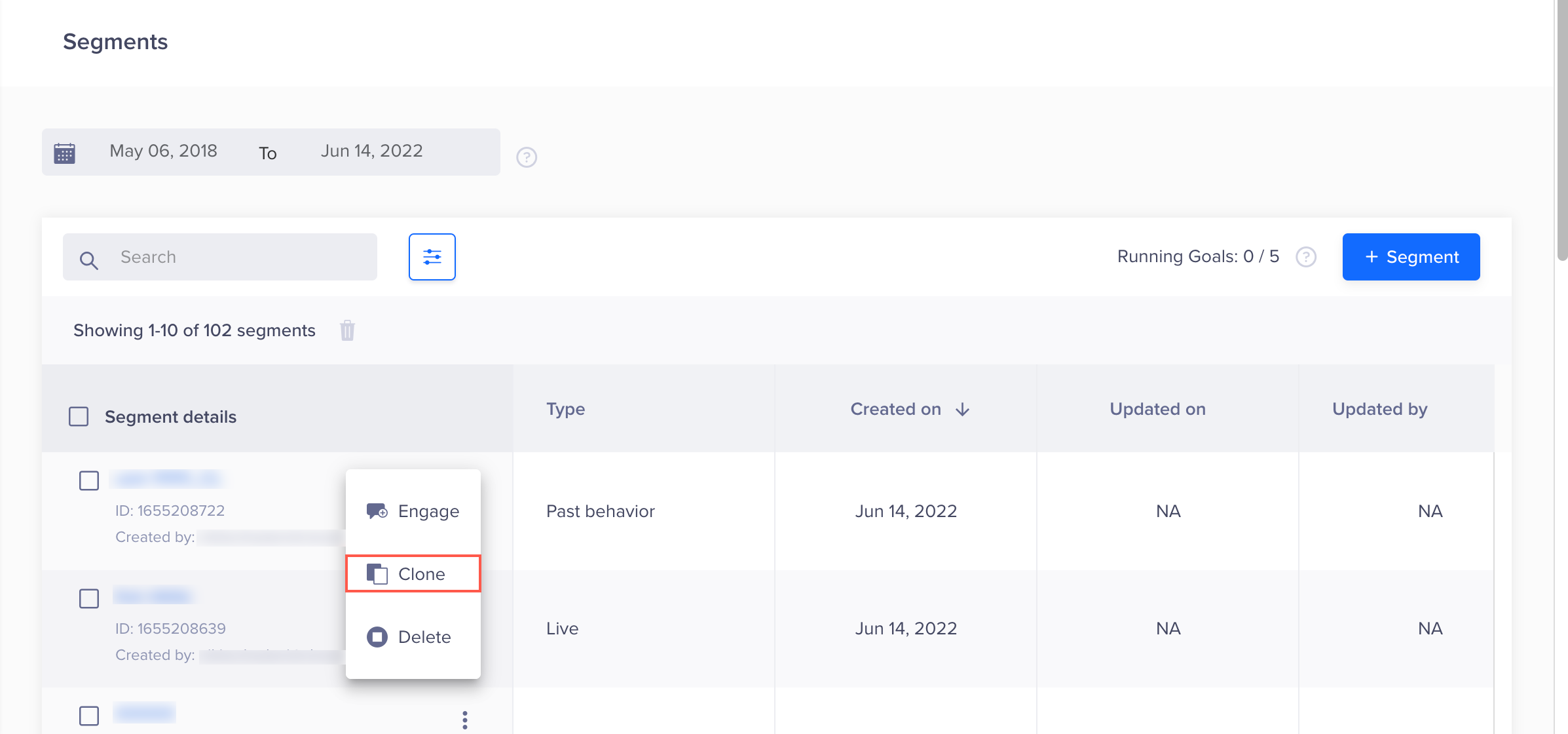1568x734 pixels.
Task: Click help icon next to Running Goals
Action: pos(1306,257)
